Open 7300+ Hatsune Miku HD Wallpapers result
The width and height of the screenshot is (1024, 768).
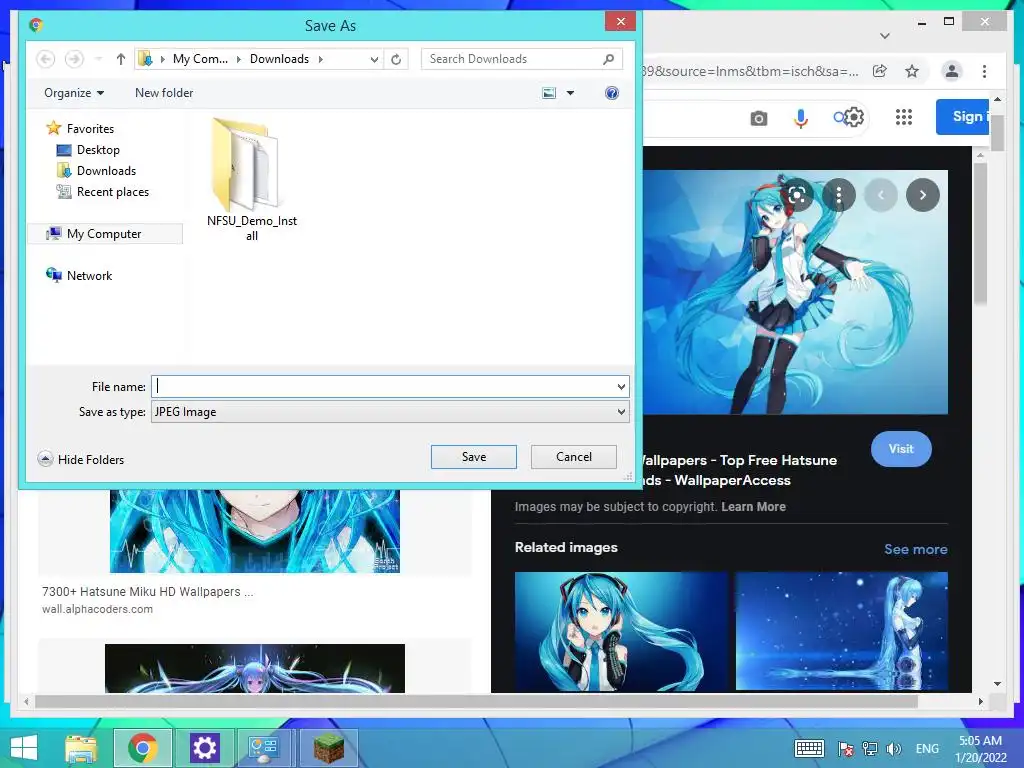[148, 592]
